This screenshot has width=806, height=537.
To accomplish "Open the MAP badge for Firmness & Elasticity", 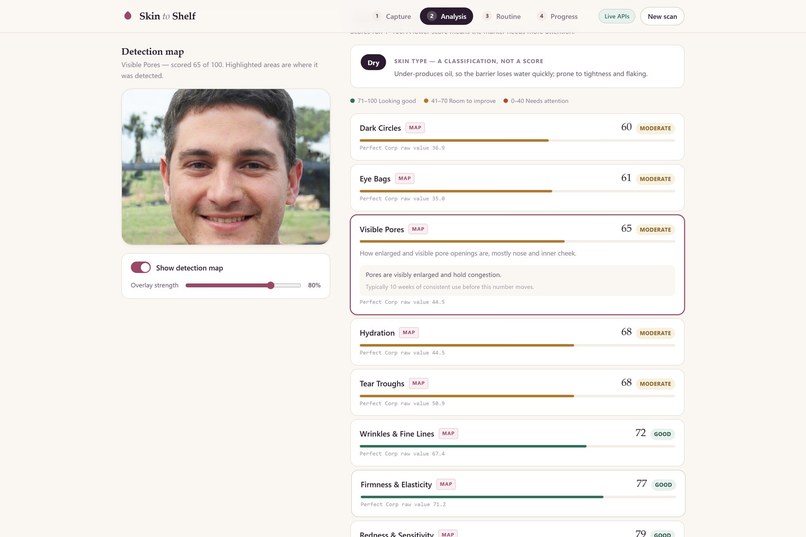I will 446,484.
